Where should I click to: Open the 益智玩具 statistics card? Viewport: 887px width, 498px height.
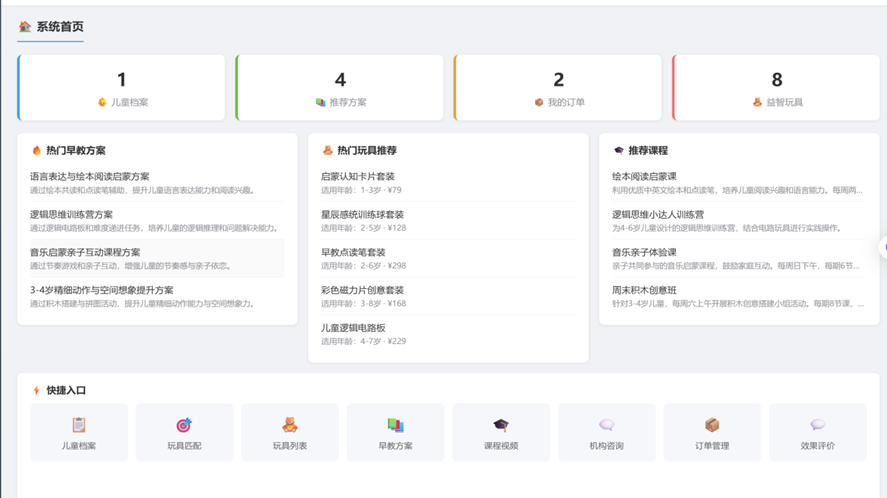pyautogui.click(x=776, y=88)
